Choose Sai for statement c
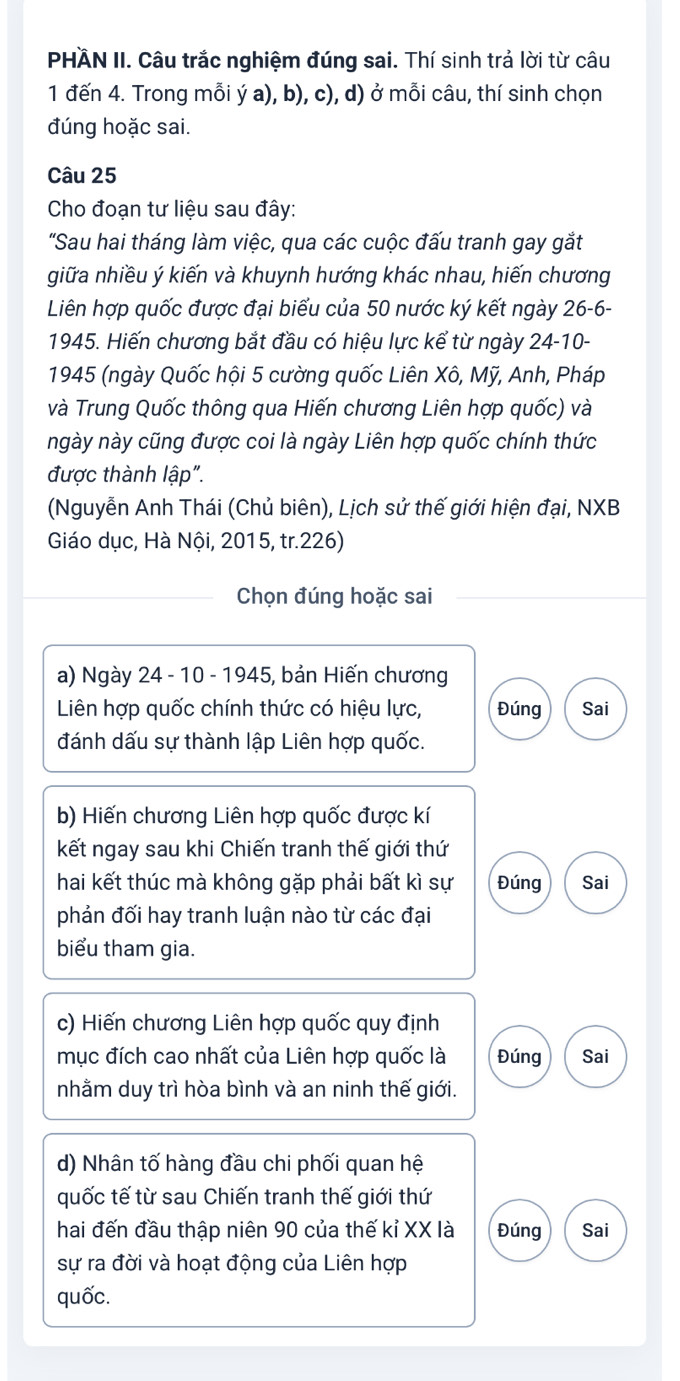The height and width of the screenshot is (1381, 680). 596,1055
